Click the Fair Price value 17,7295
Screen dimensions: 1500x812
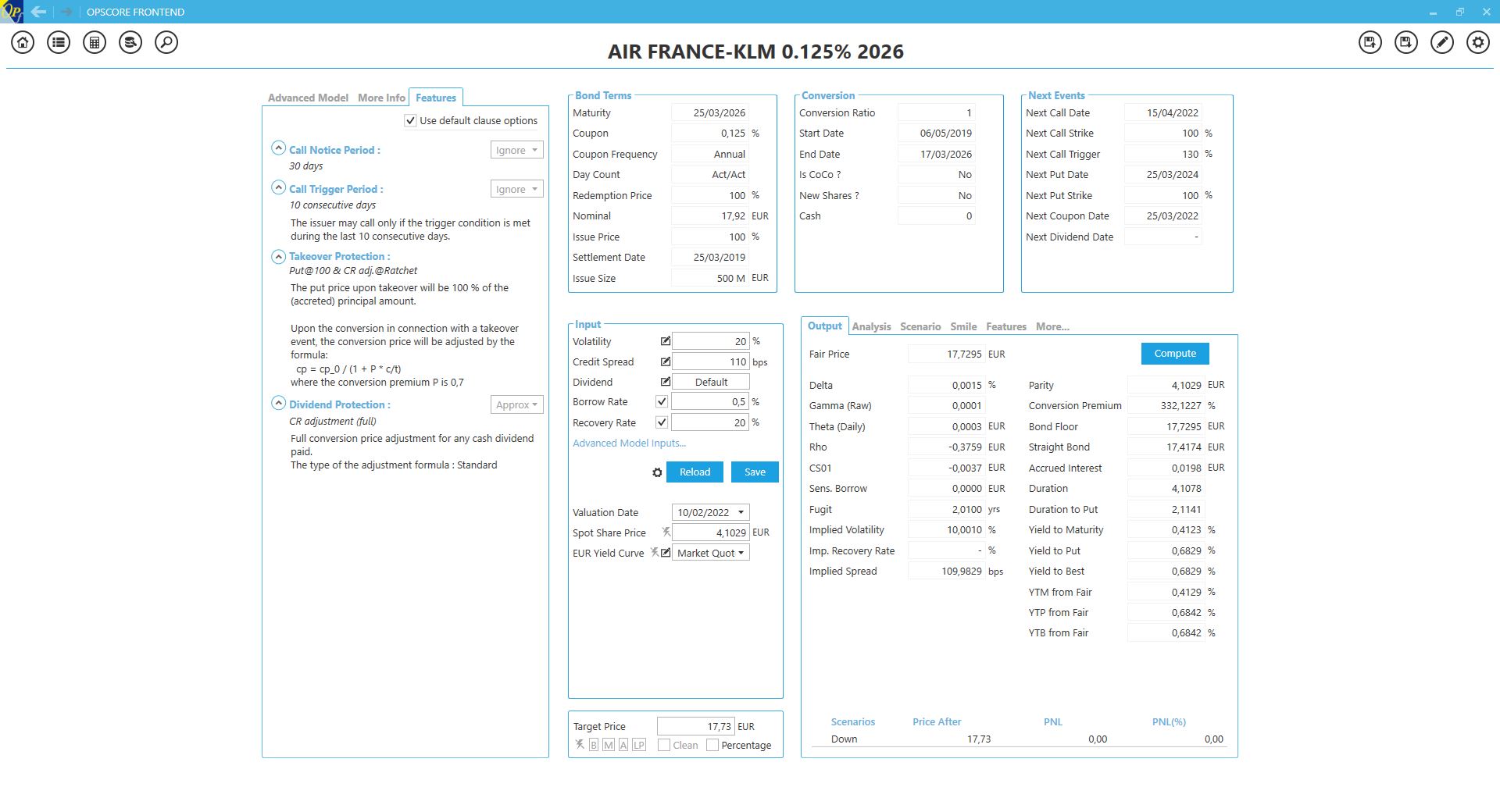tap(946, 354)
